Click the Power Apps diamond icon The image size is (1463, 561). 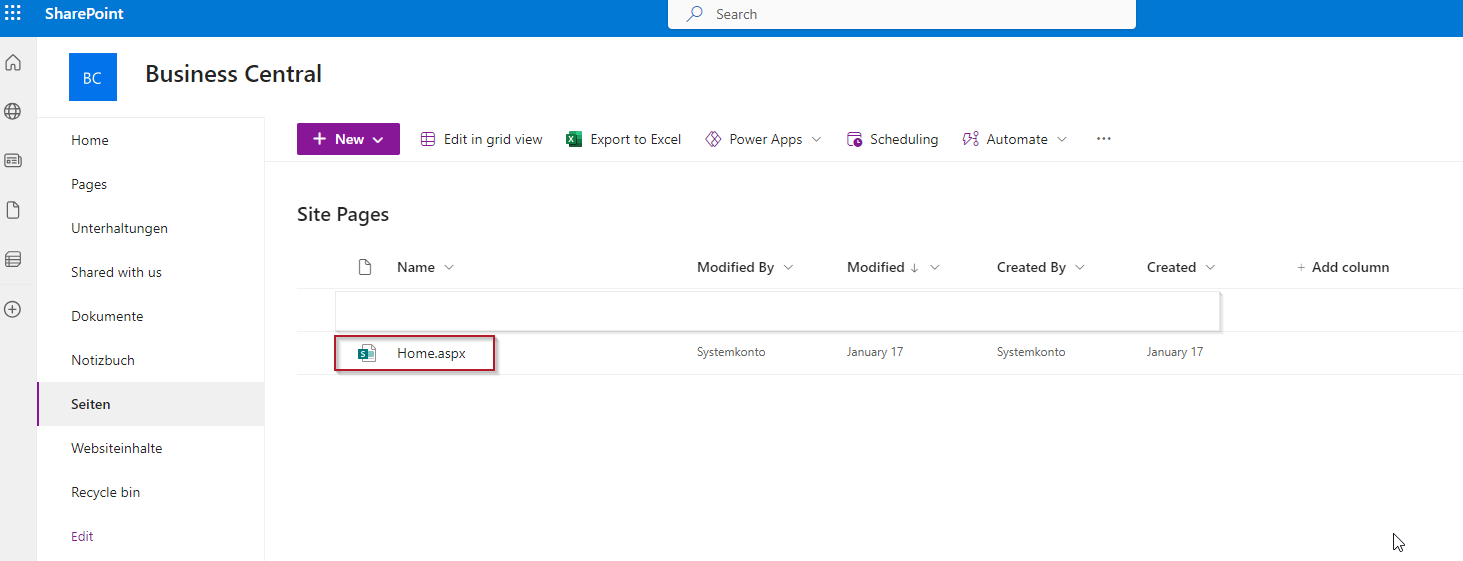pyautogui.click(x=713, y=139)
